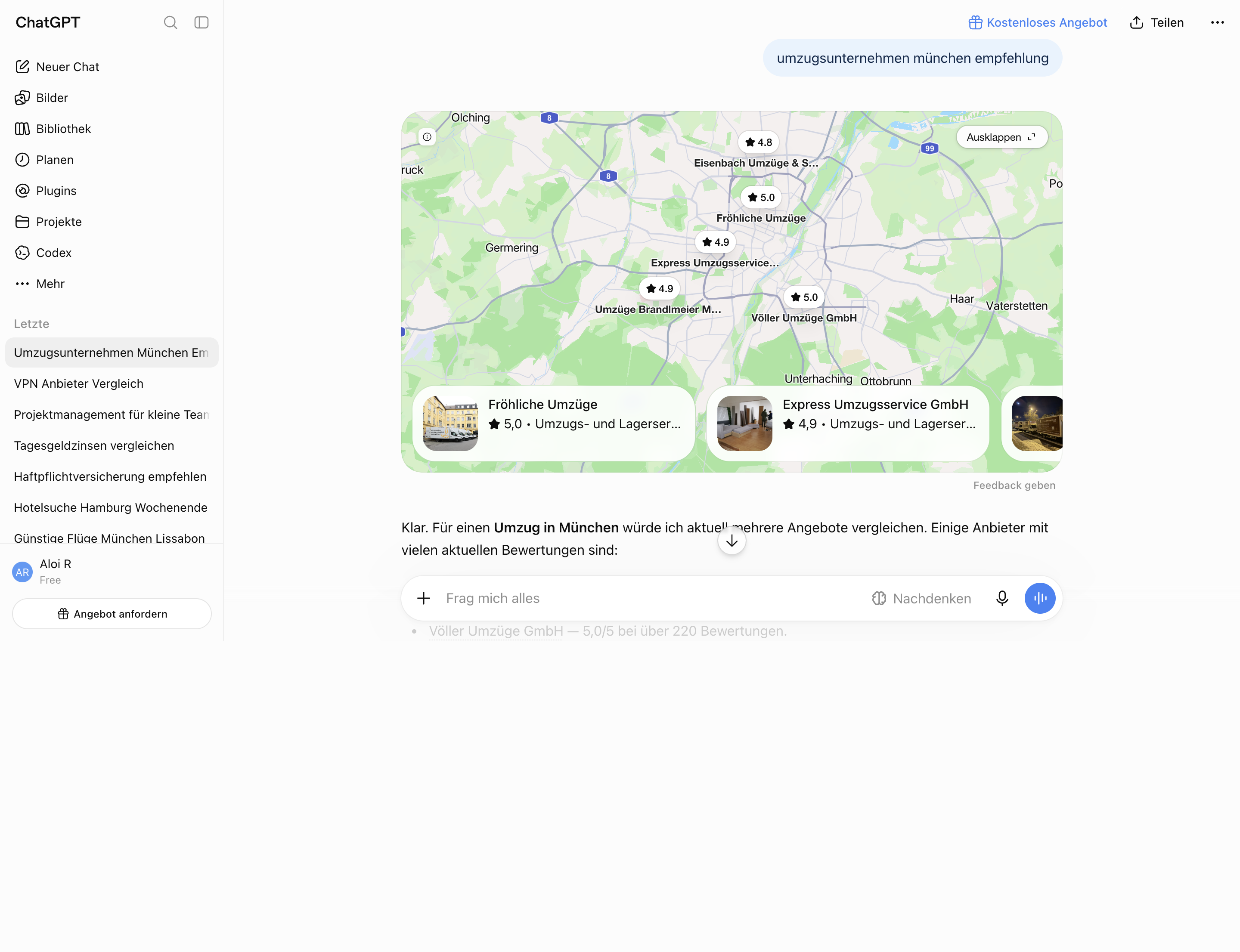Start voice mode with blue waveform button

pyautogui.click(x=1039, y=598)
